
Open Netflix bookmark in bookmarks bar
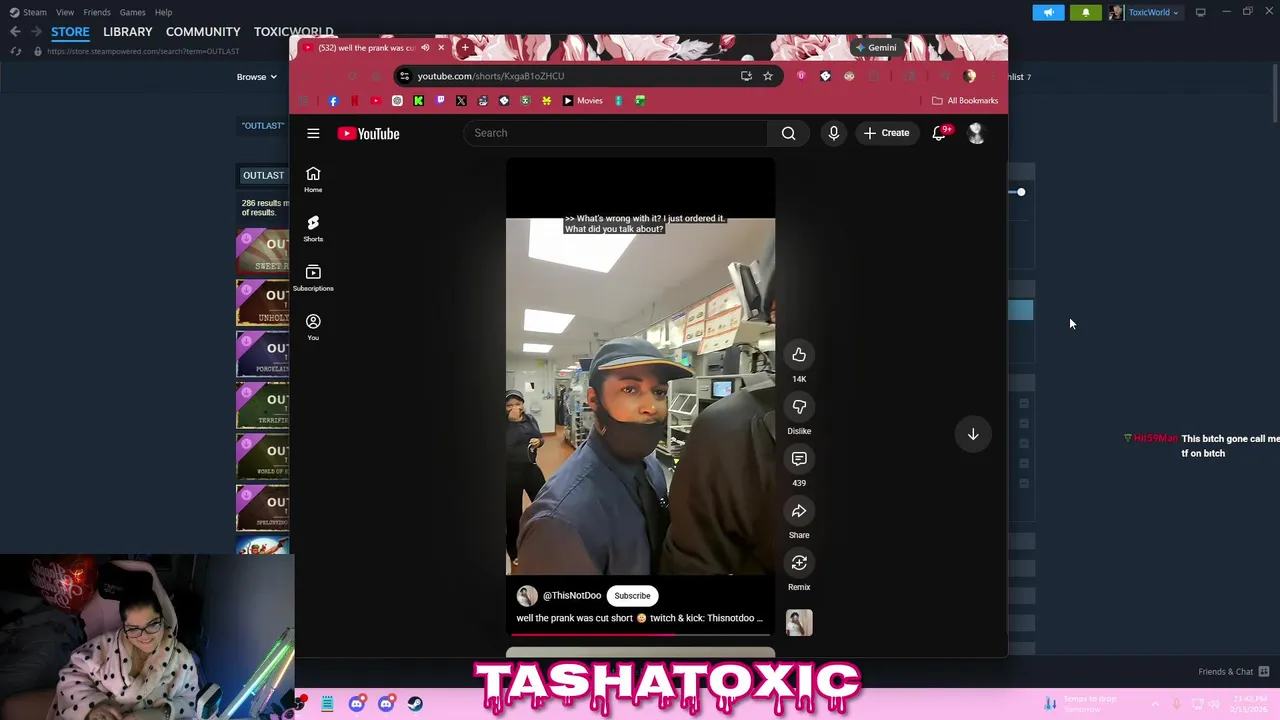click(354, 100)
